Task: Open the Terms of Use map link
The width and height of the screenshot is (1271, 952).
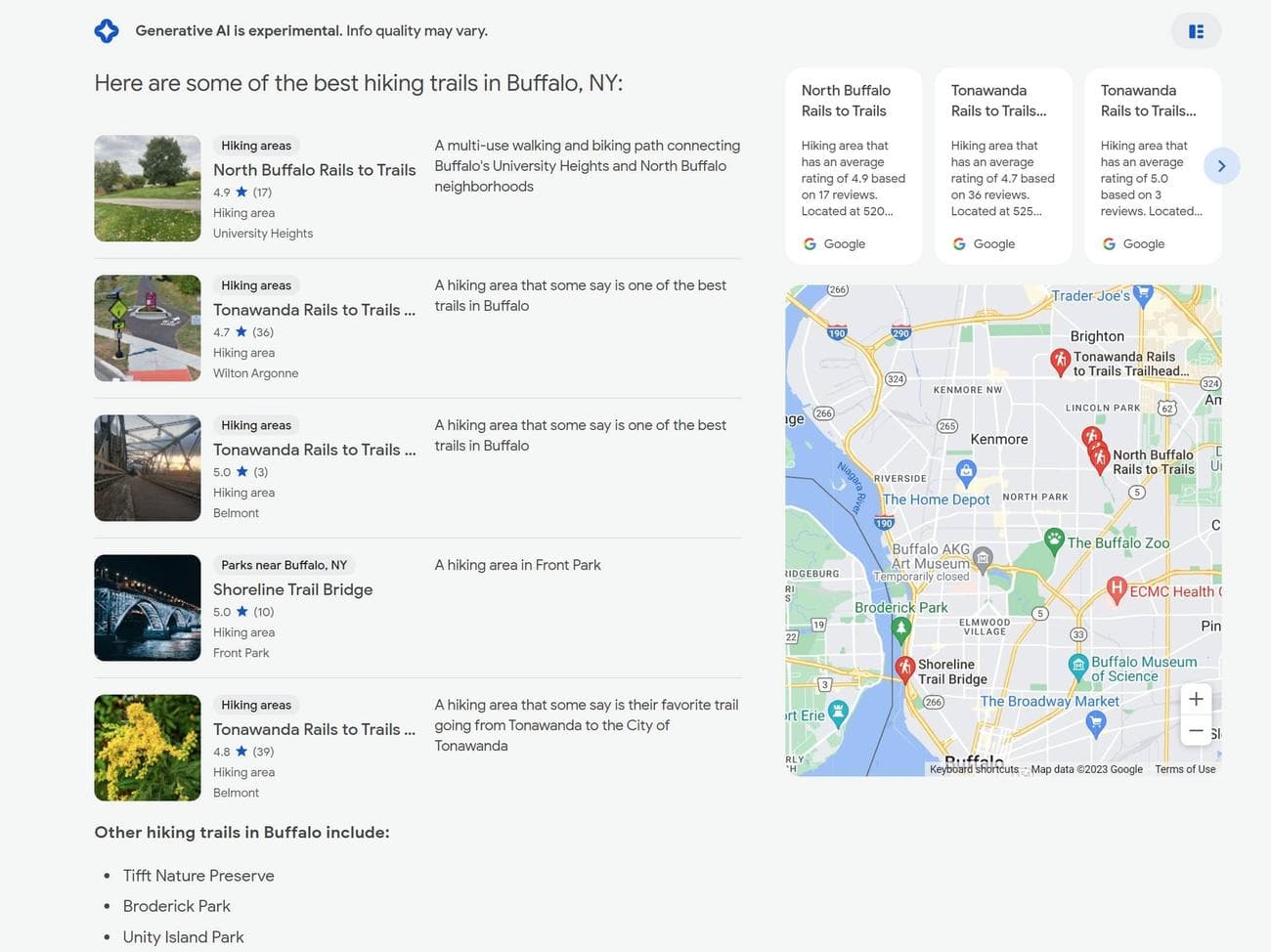Action: tap(1185, 769)
